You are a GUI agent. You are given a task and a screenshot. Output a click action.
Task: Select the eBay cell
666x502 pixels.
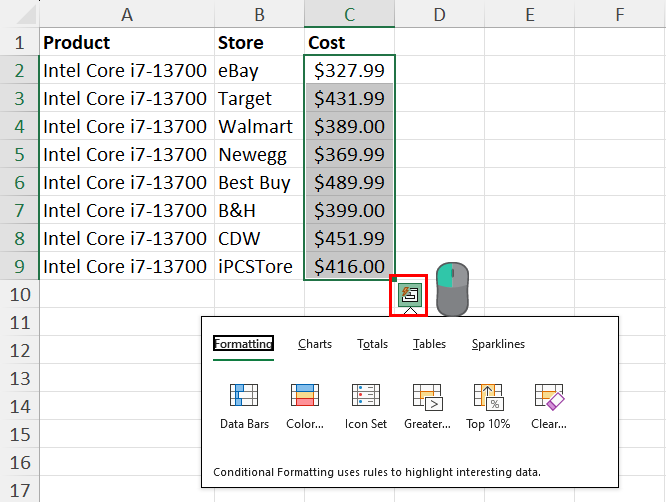click(x=260, y=71)
